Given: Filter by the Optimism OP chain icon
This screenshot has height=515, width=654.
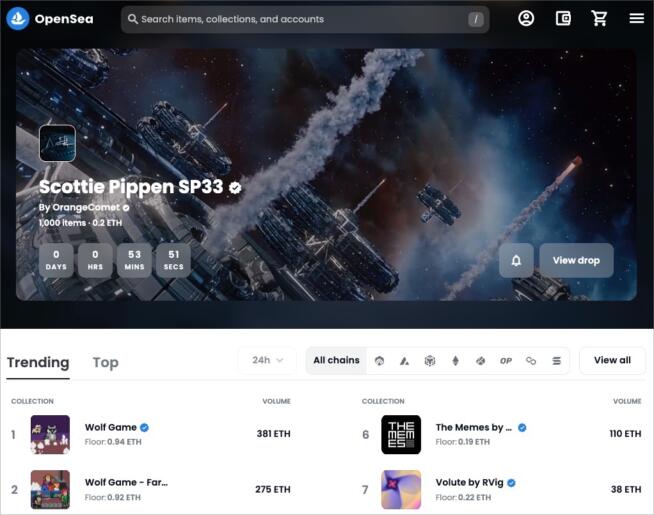Looking at the screenshot, I should coord(506,361).
